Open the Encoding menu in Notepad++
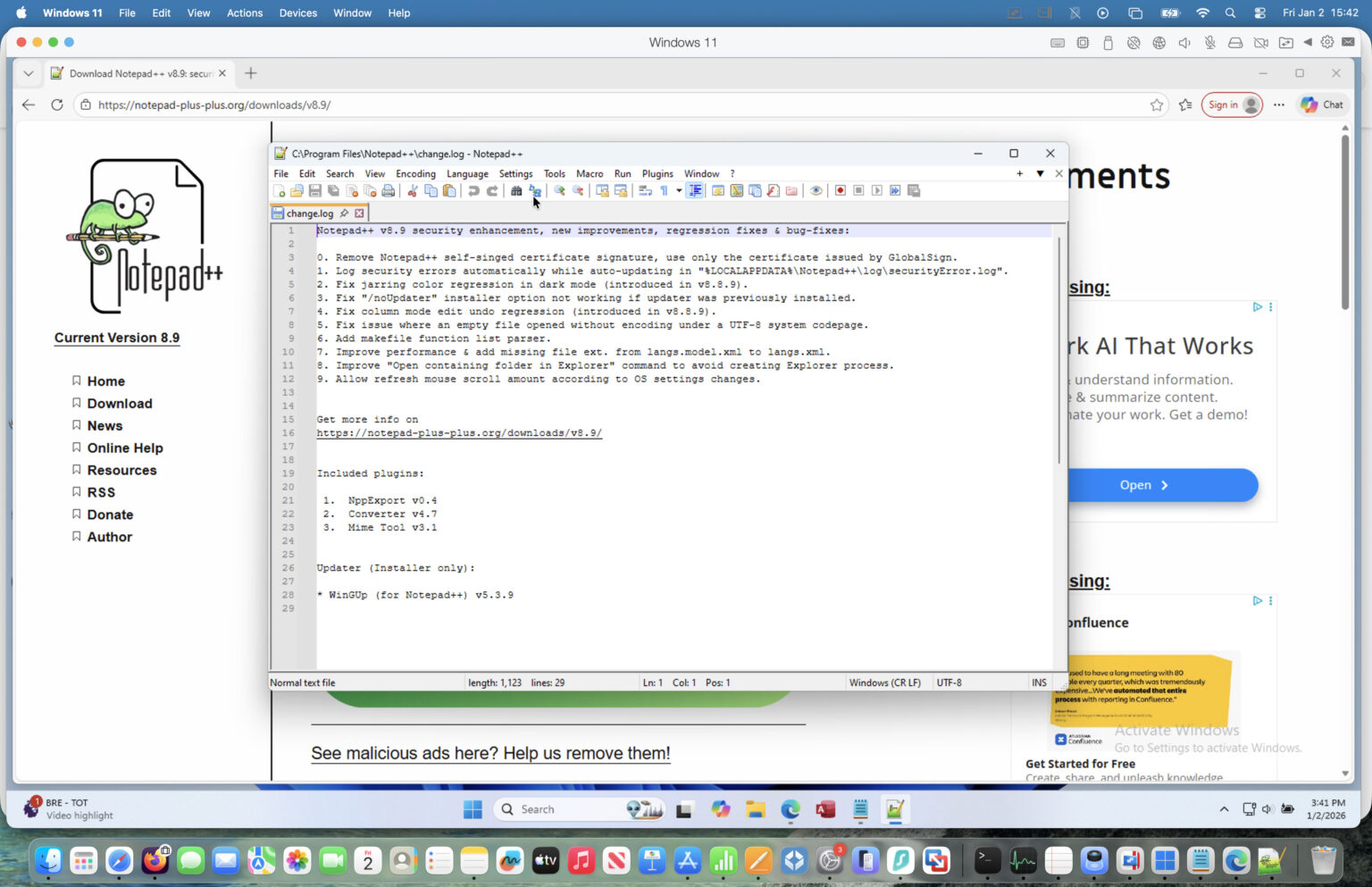This screenshot has width=1372, height=887. tap(415, 173)
